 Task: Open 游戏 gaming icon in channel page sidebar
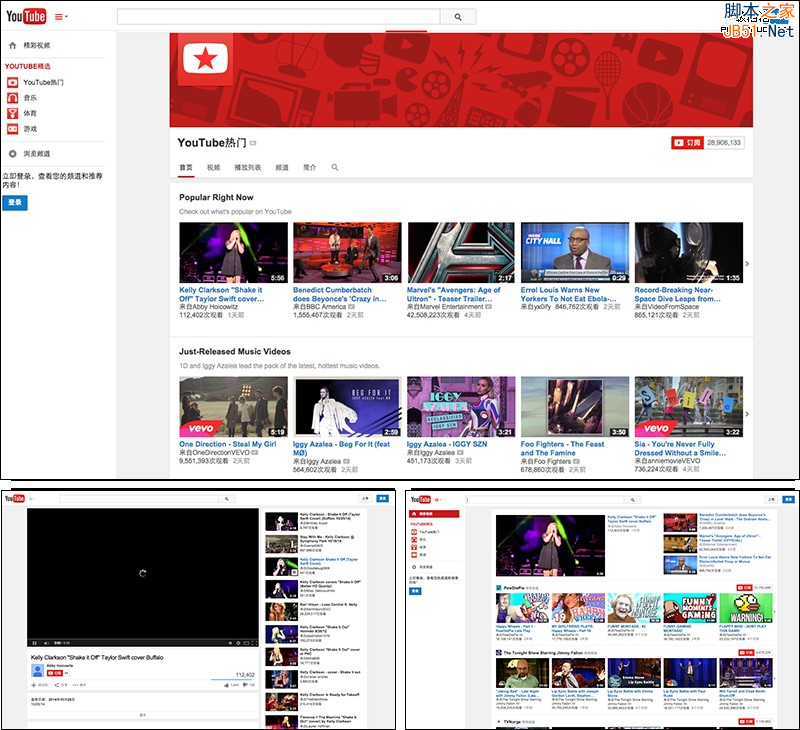click(13, 129)
